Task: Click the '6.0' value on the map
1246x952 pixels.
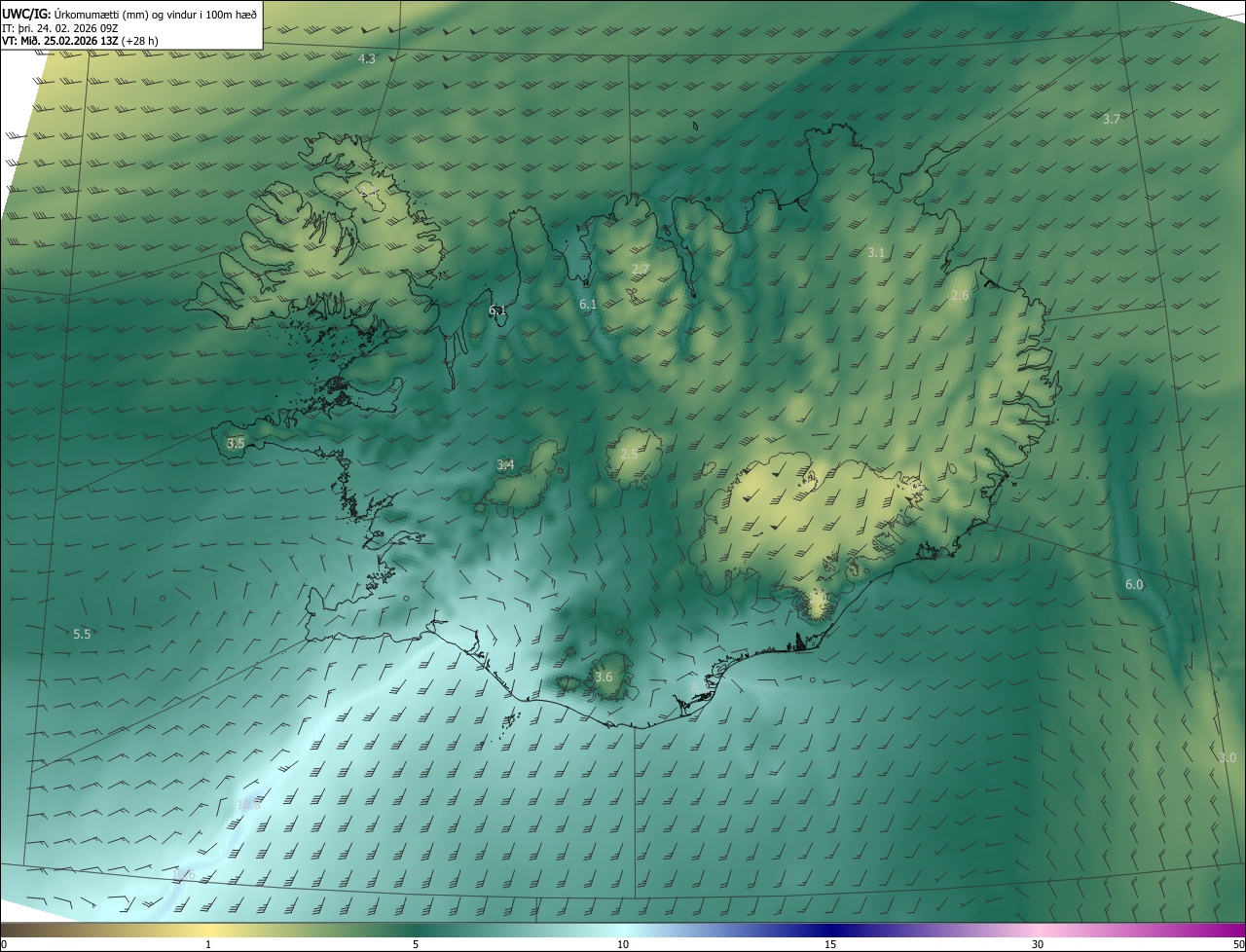Action: point(1134,585)
